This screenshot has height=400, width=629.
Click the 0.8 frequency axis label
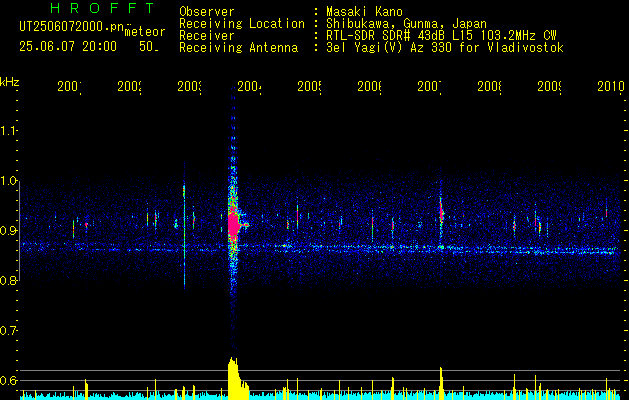(9, 280)
